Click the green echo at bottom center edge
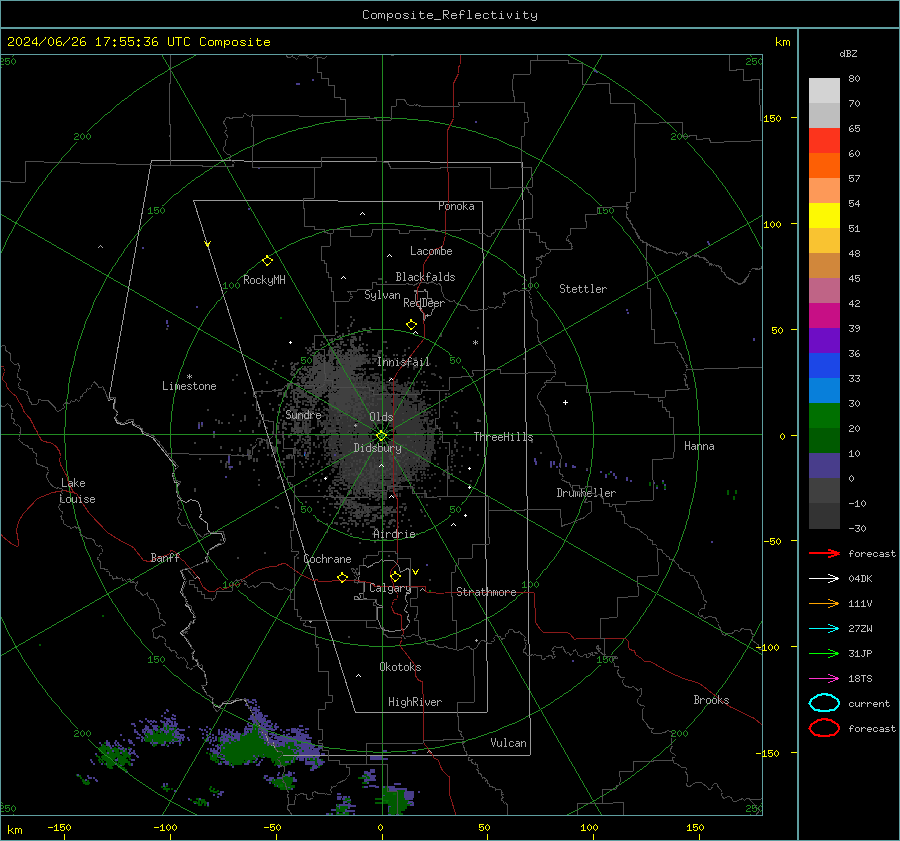This screenshot has width=900, height=841. tap(395, 800)
